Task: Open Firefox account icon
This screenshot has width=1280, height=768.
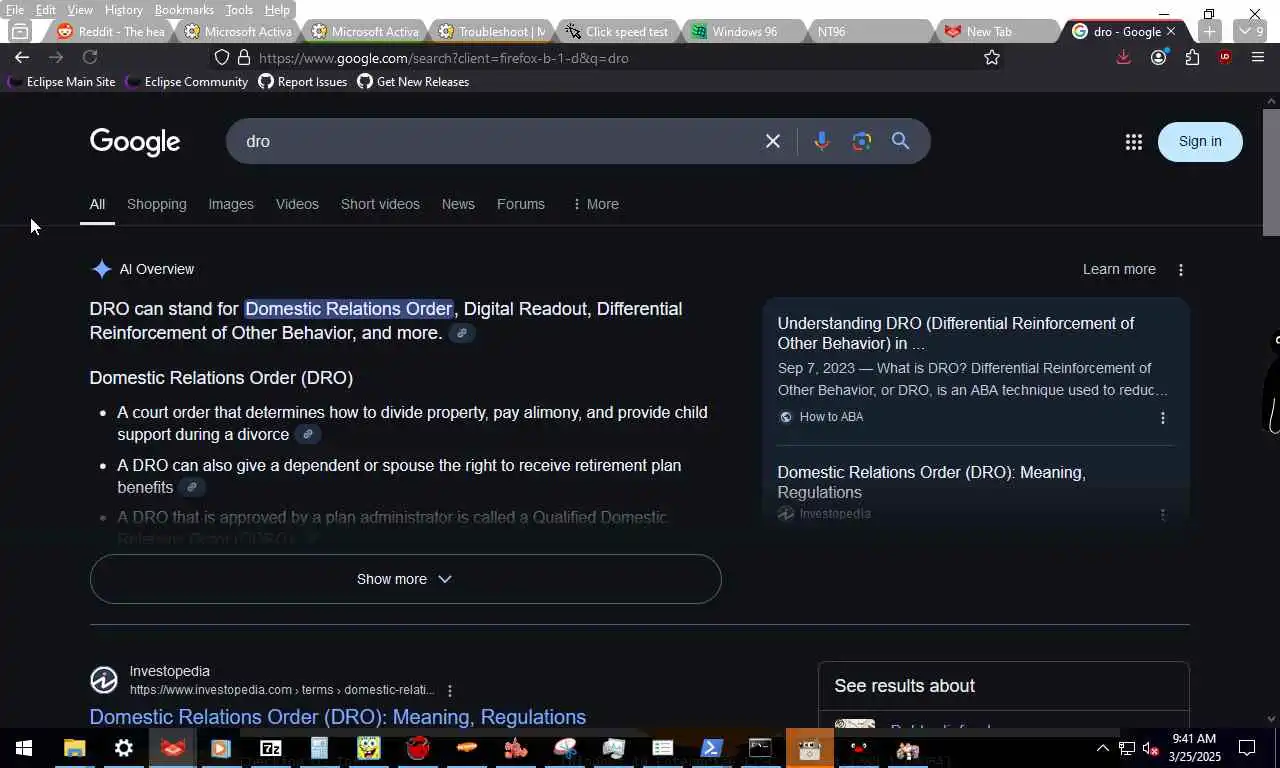Action: (1158, 58)
